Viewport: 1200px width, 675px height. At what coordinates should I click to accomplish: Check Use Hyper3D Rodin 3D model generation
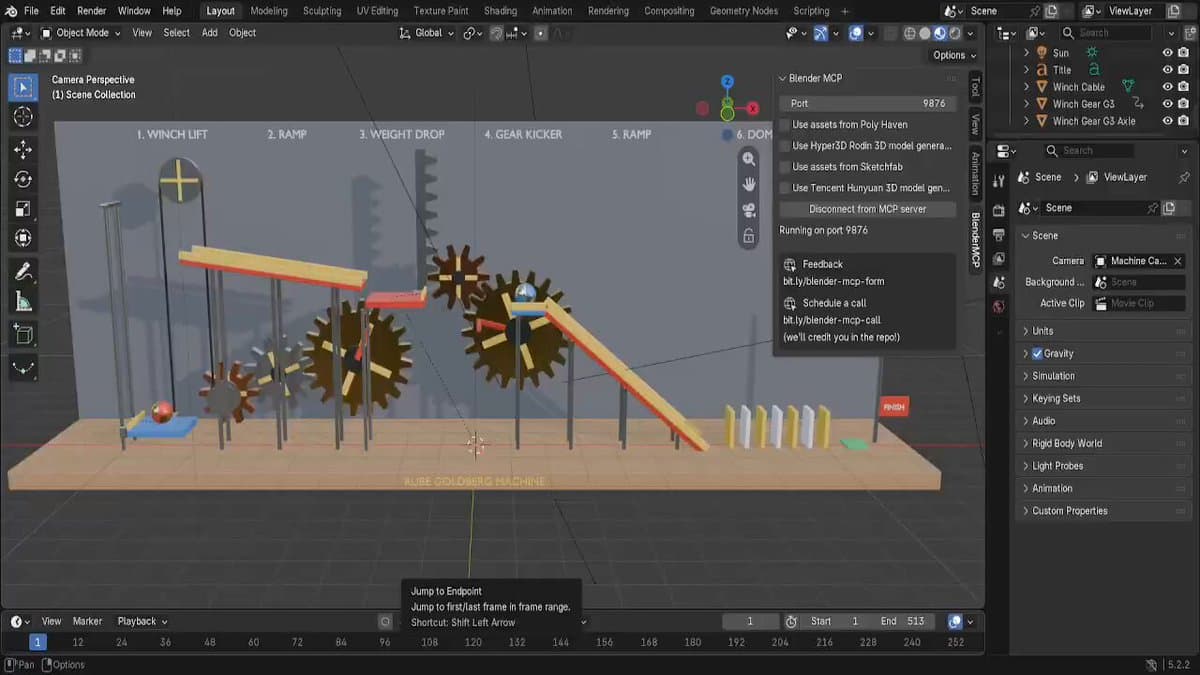point(785,146)
